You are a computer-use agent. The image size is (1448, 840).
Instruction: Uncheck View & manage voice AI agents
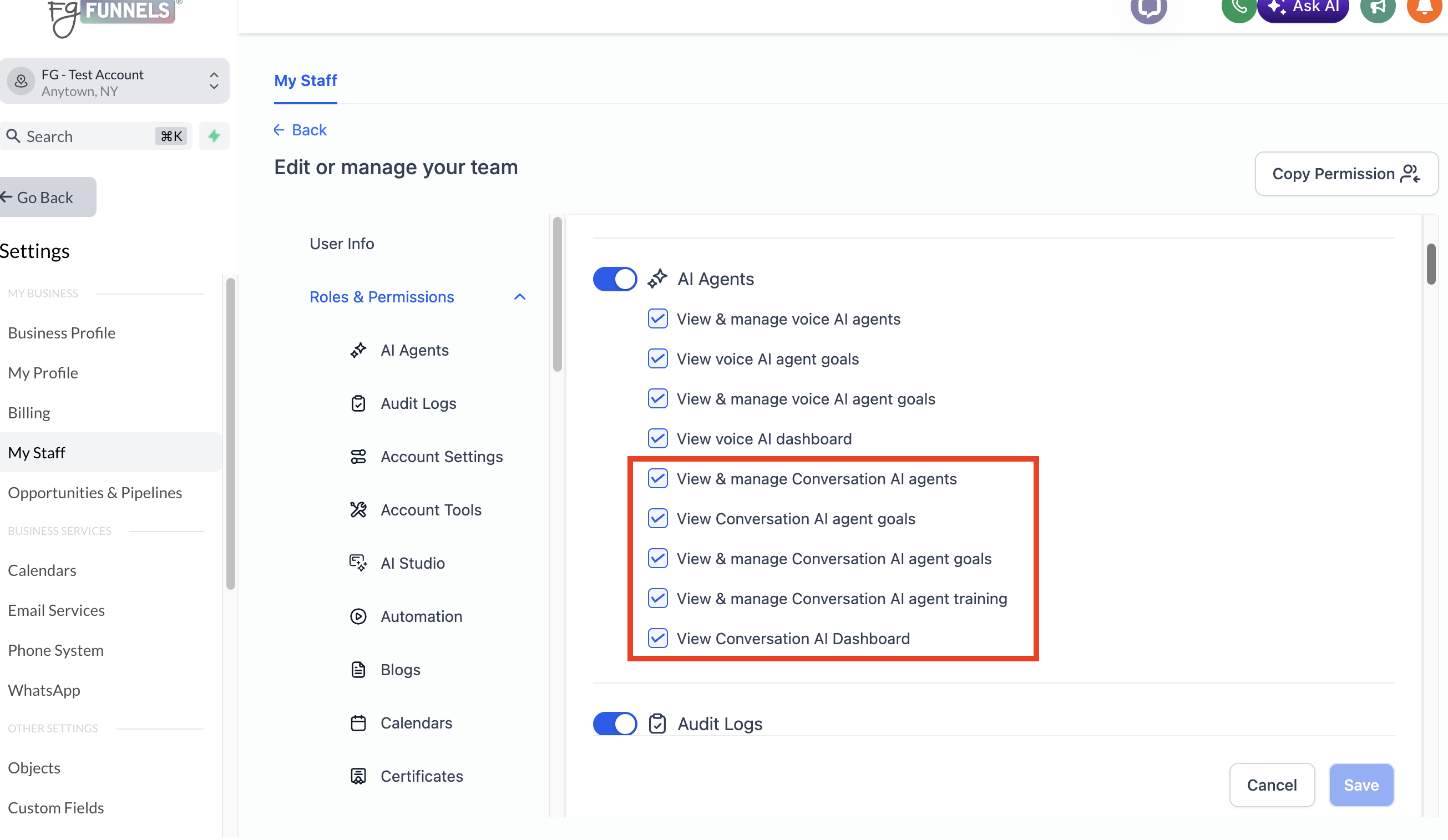click(x=657, y=319)
